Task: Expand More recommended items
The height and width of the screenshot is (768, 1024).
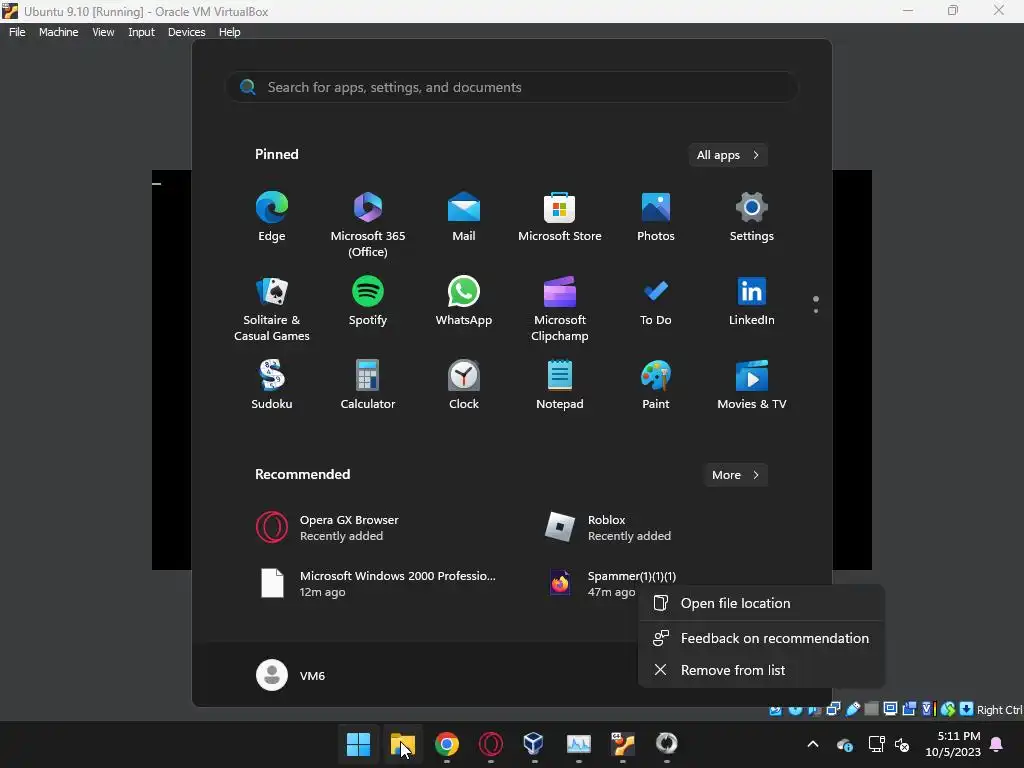Action: [x=735, y=475]
